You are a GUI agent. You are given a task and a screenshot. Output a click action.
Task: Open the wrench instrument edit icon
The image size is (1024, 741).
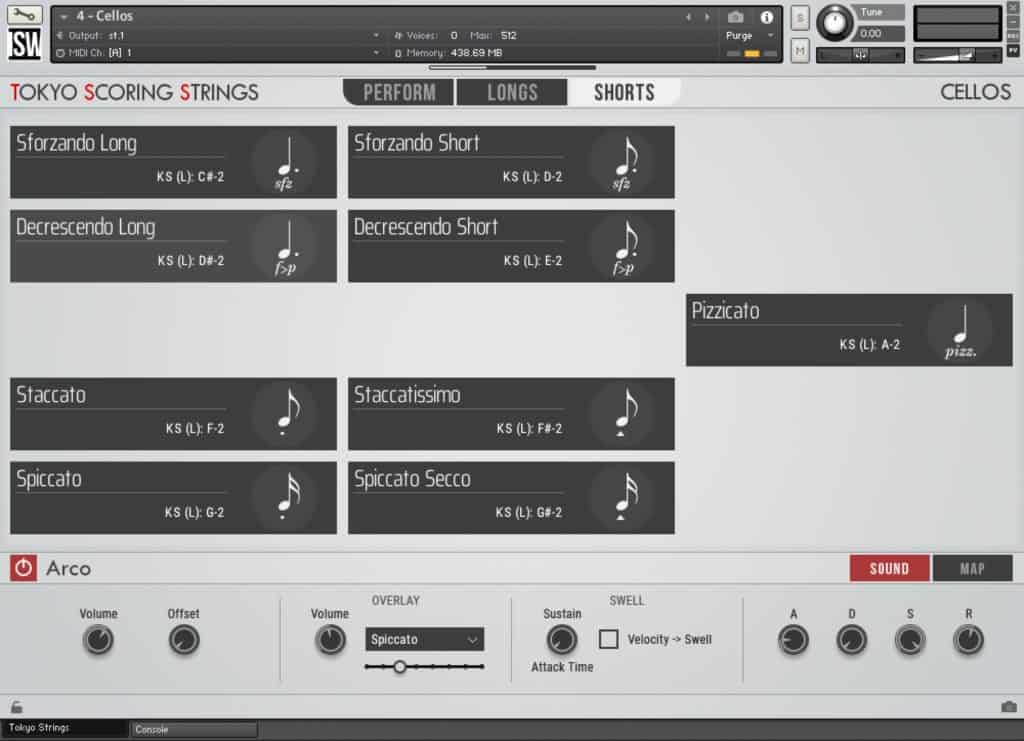point(24,14)
